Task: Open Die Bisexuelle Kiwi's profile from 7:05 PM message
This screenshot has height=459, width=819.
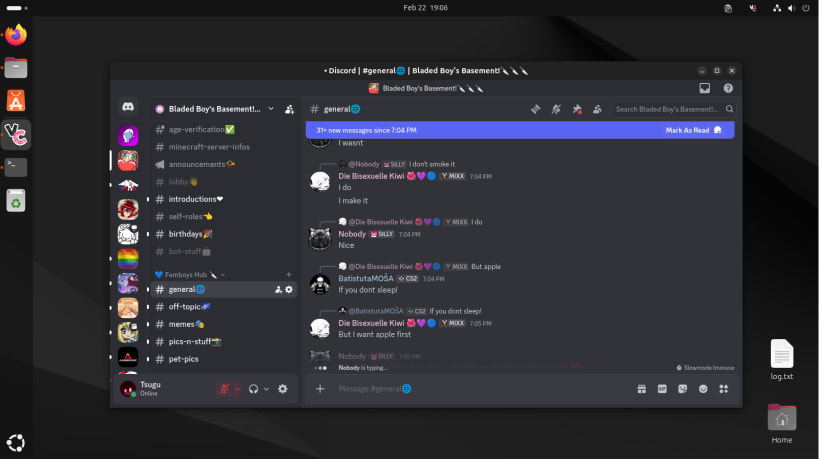Action: (x=371, y=323)
